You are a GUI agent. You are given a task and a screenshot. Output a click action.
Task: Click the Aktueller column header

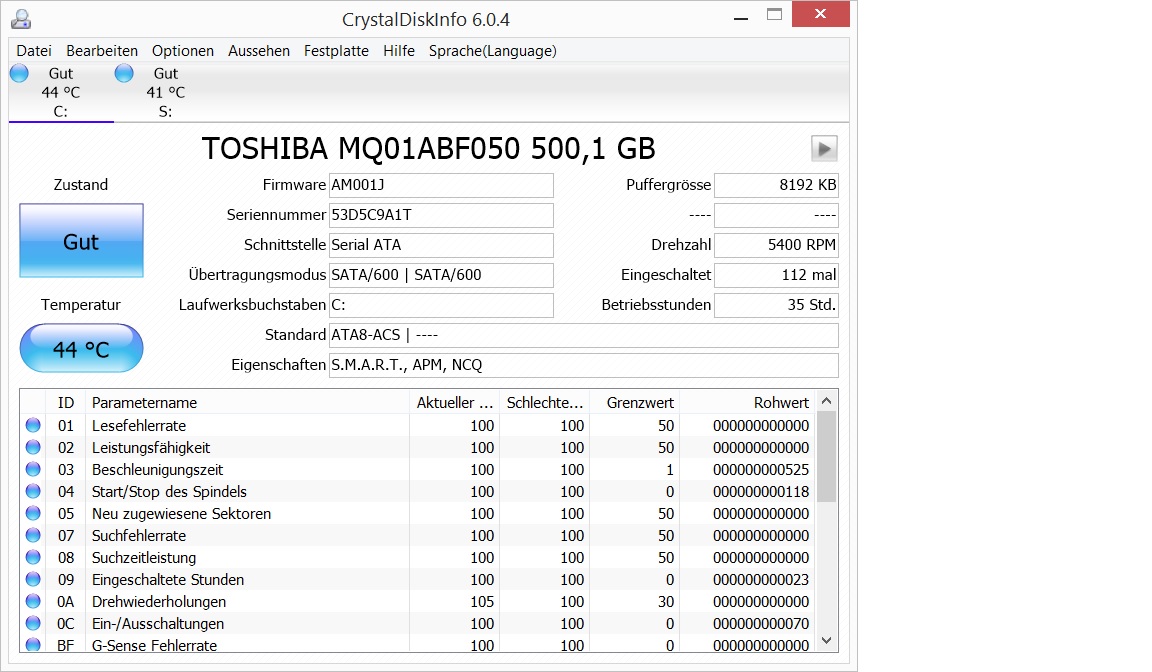(455, 402)
